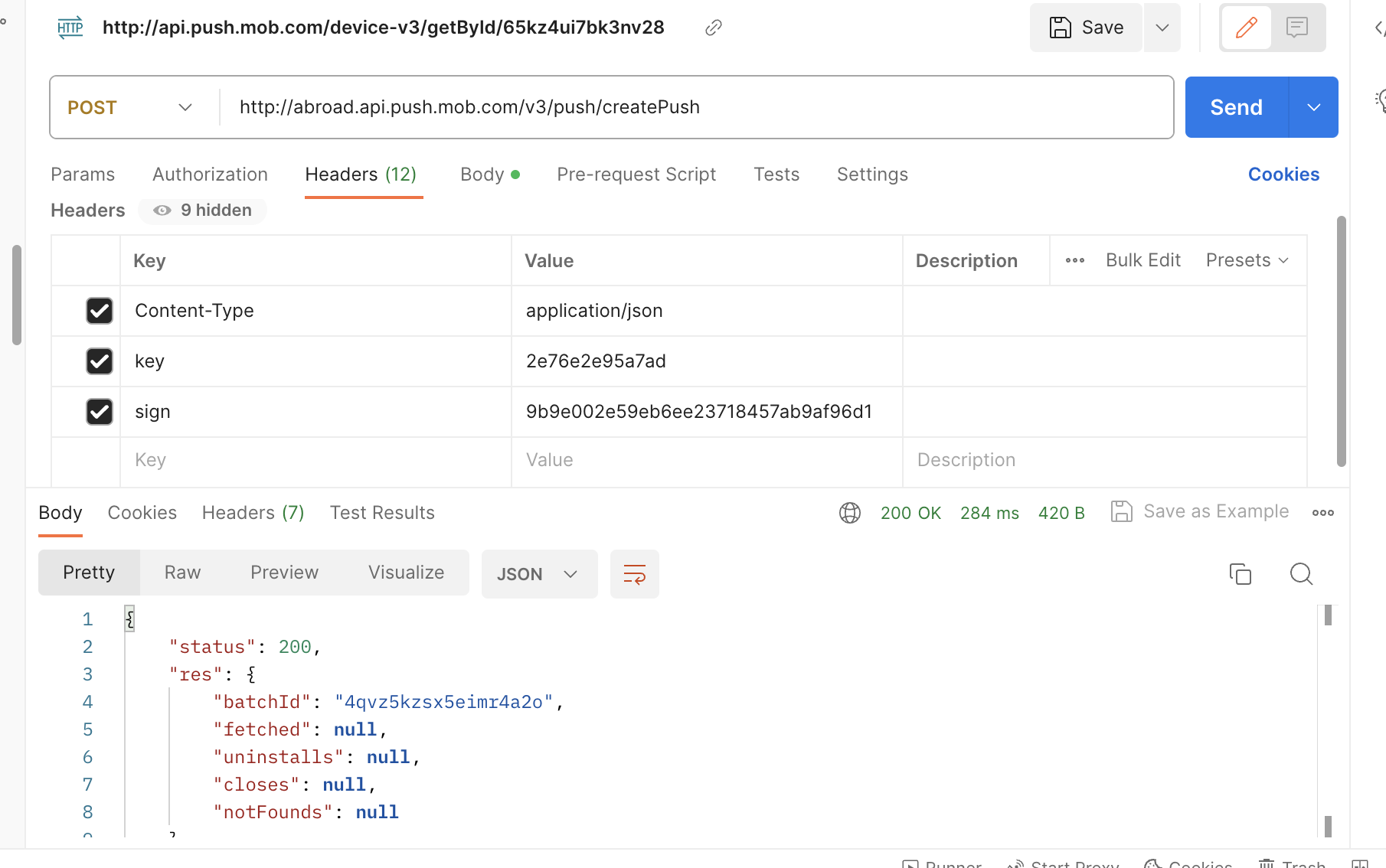
Task: Open the Pre-request Script tab
Action: (636, 175)
